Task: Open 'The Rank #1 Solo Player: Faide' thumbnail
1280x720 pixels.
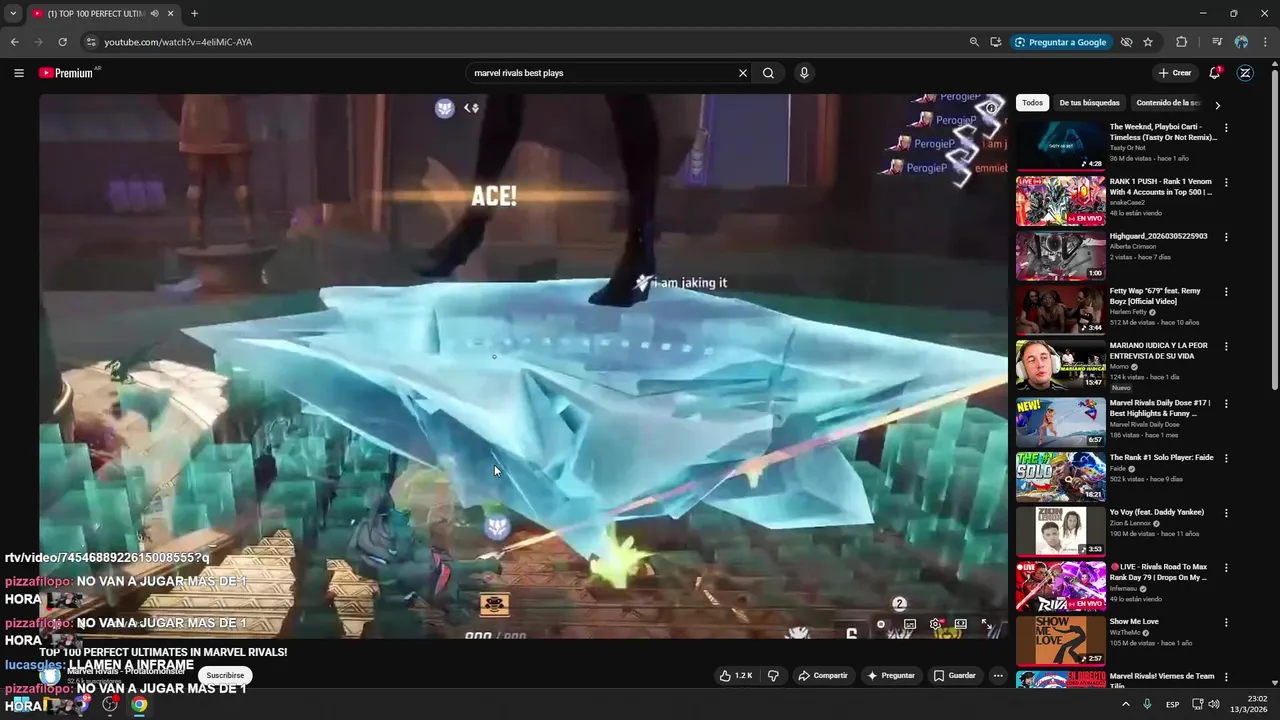Action: click(x=1061, y=477)
